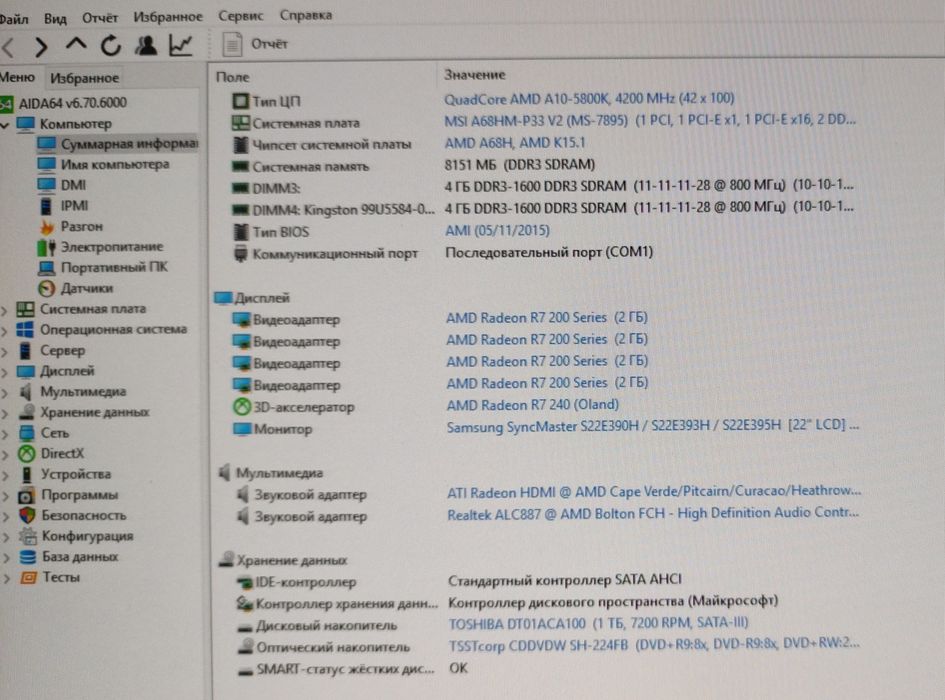Viewport: 945px width, 700px height.
Task: Open the Избранное menu in the menu bar
Action: pyautogui.click(x=168, y=17)
